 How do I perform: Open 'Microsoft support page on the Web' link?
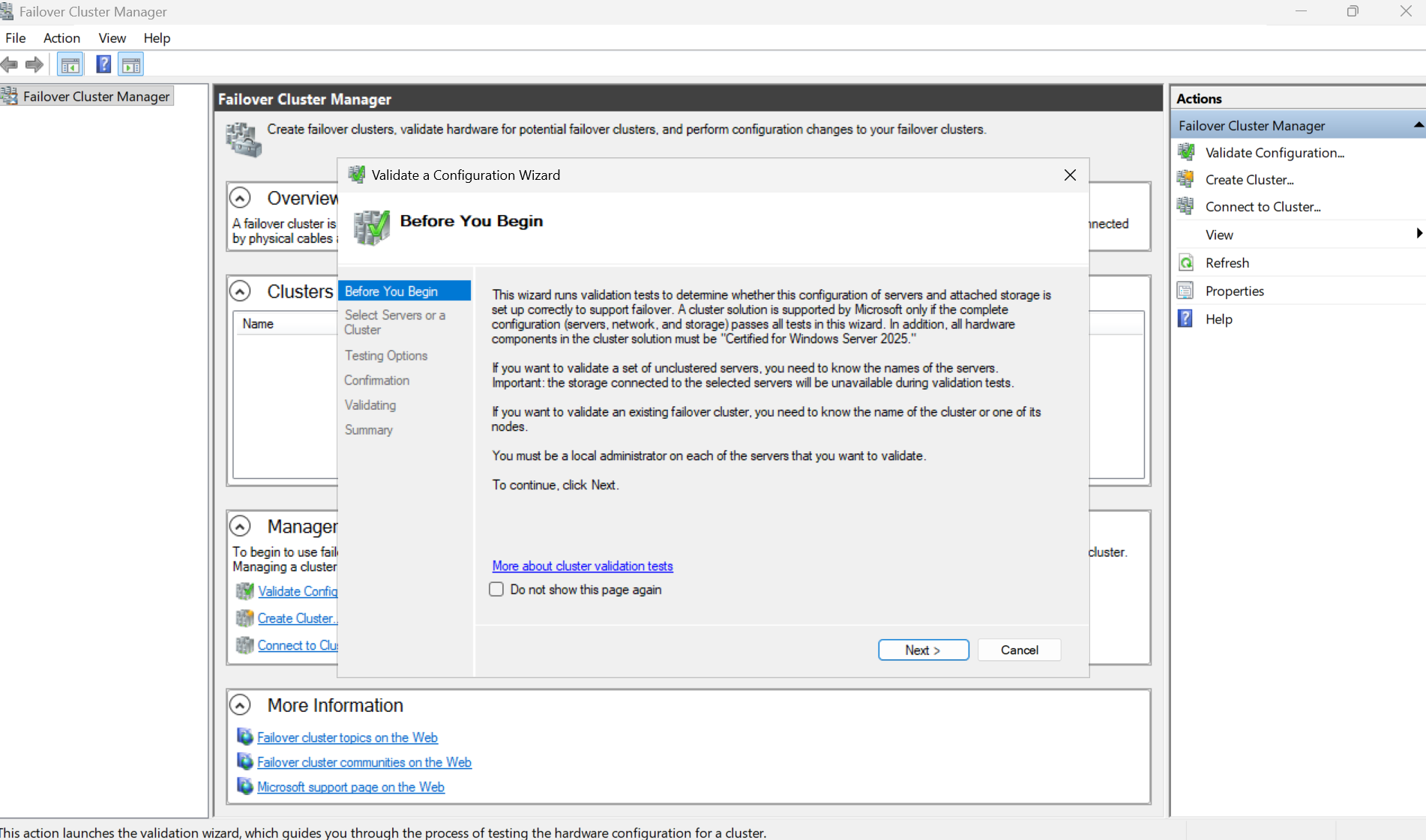coord(351,787)
